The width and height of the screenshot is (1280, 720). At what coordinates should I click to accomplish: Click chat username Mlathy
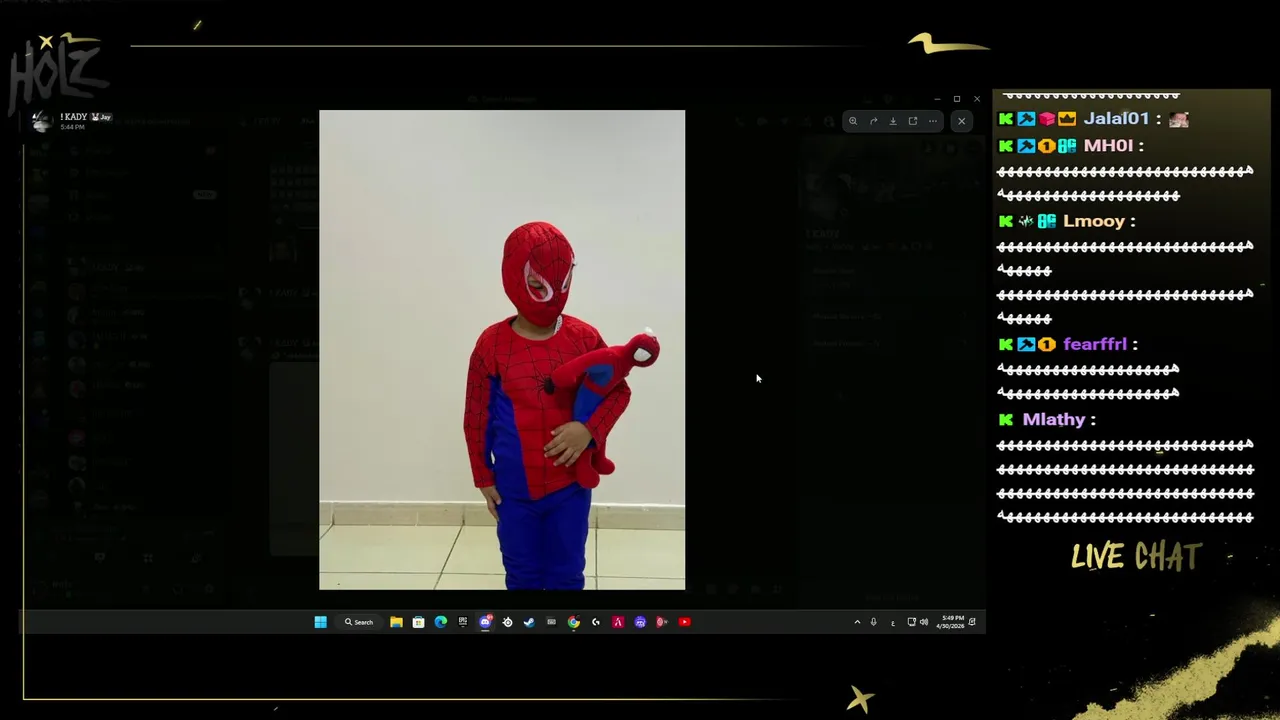1054,420
